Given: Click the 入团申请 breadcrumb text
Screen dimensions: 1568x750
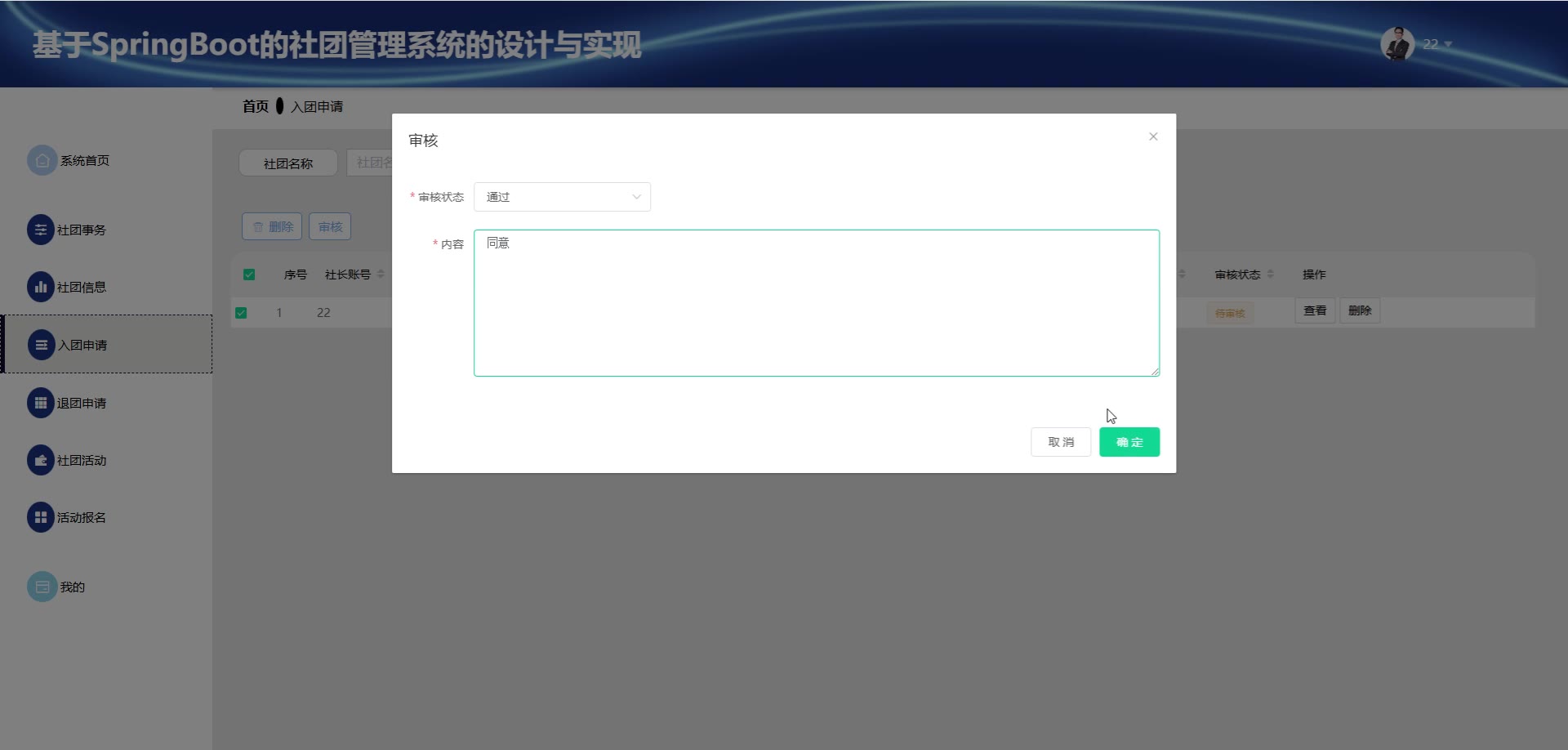Looking at the screenshot, I should [317, 107].
